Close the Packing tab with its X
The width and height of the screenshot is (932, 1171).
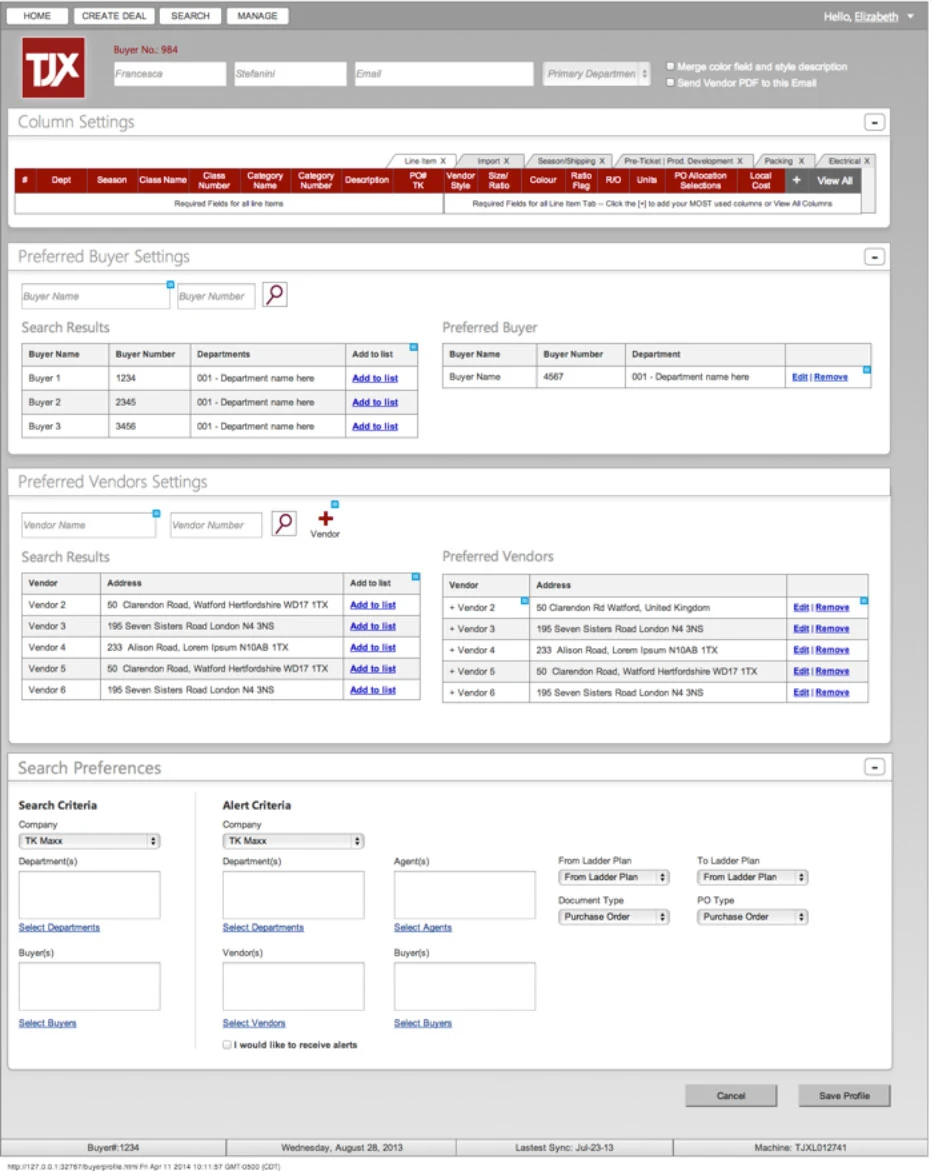coord(801,161)
